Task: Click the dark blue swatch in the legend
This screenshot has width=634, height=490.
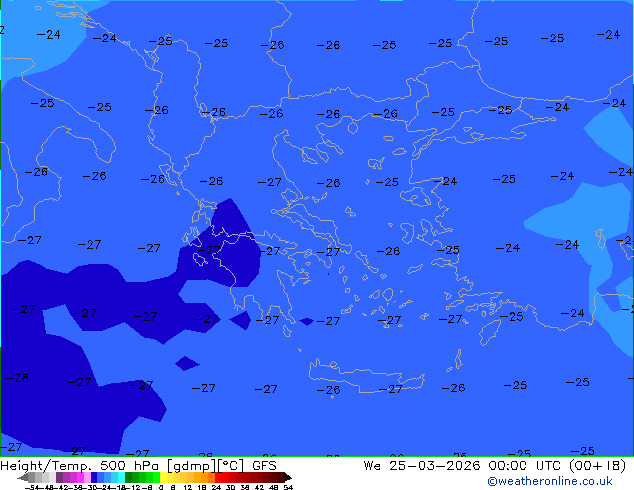Action: [x=94, y=477]
